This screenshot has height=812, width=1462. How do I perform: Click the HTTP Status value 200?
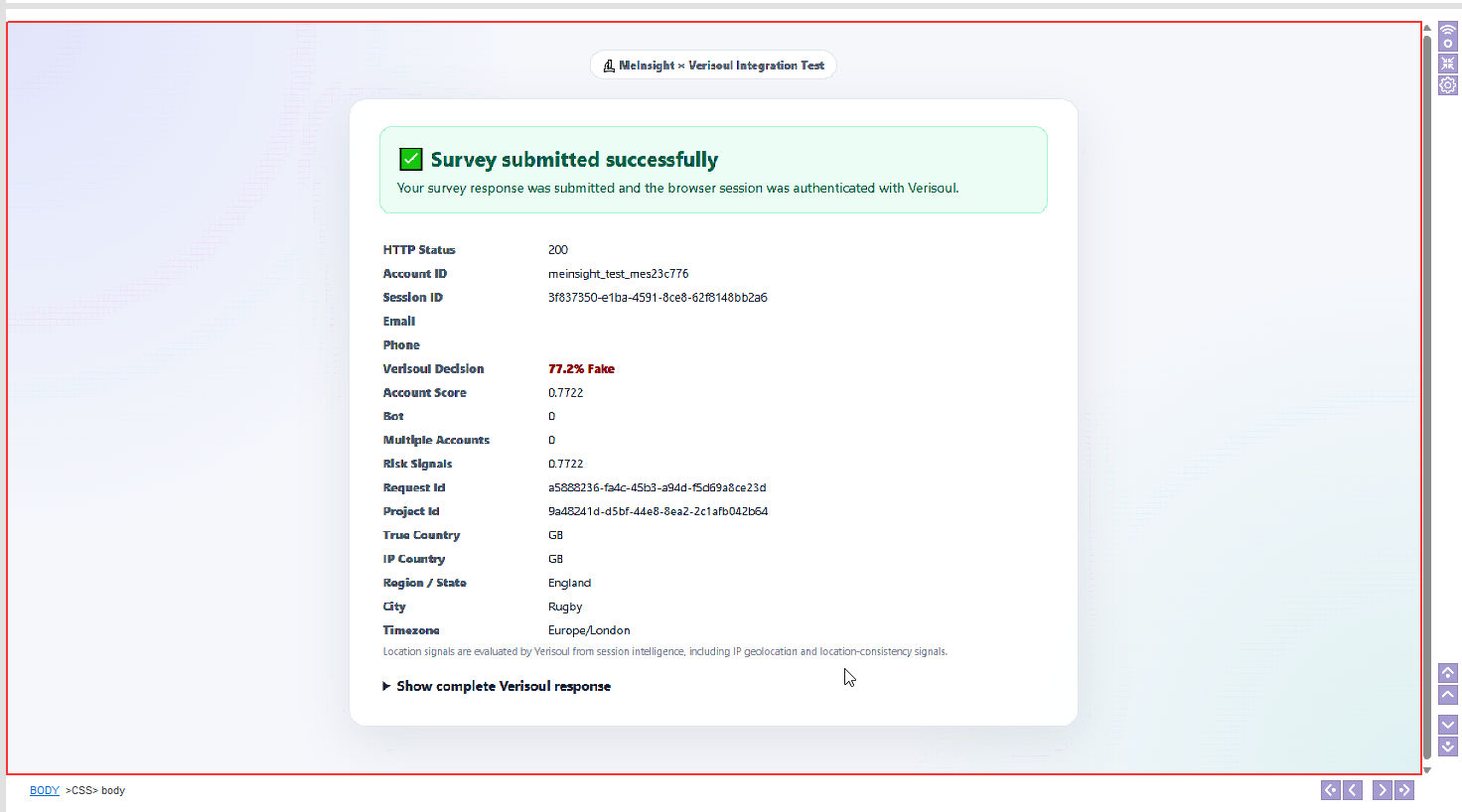558,250
